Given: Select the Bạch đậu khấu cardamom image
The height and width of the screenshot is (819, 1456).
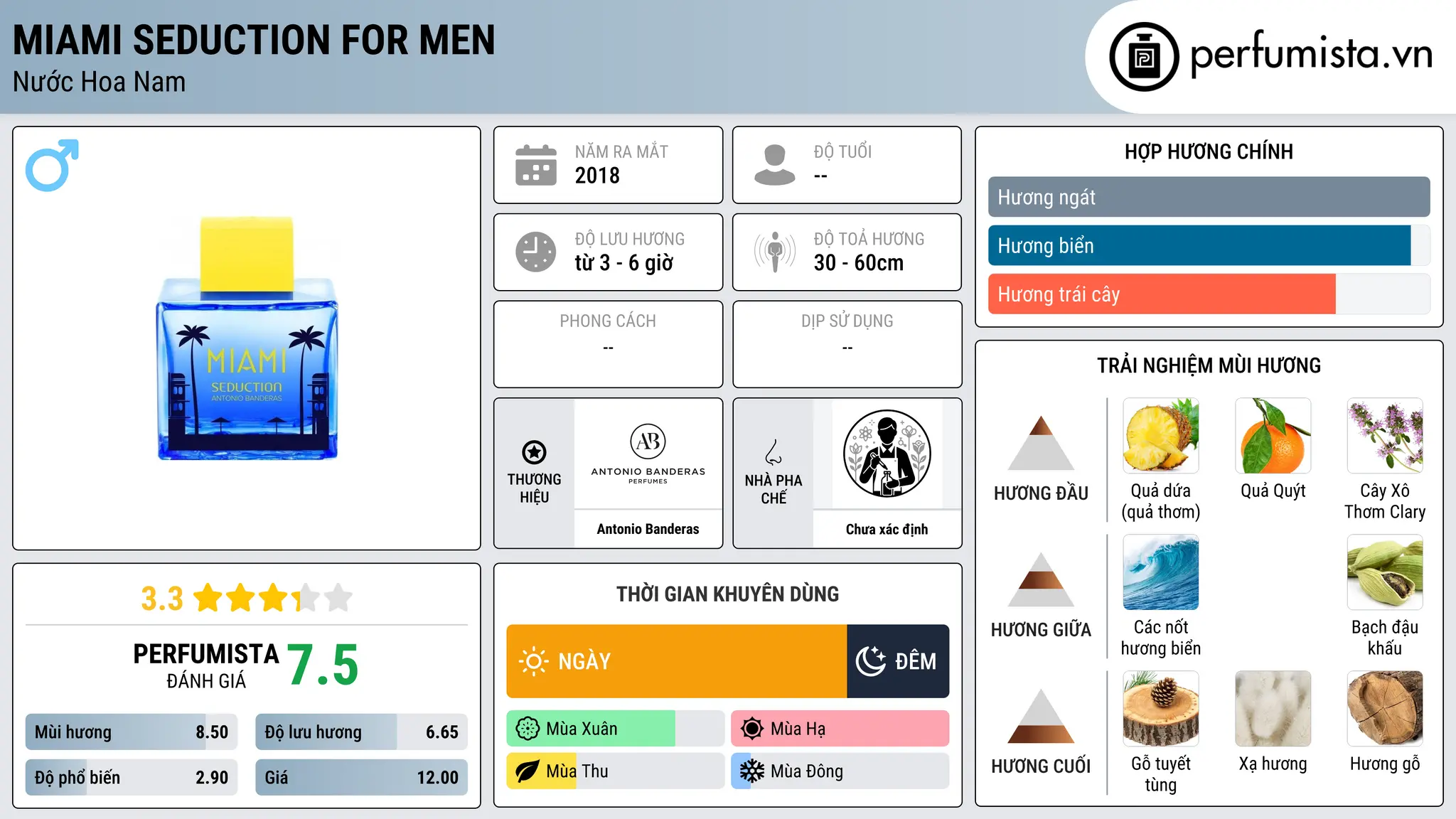Looking at the screenshot, I should point(1385,572).
